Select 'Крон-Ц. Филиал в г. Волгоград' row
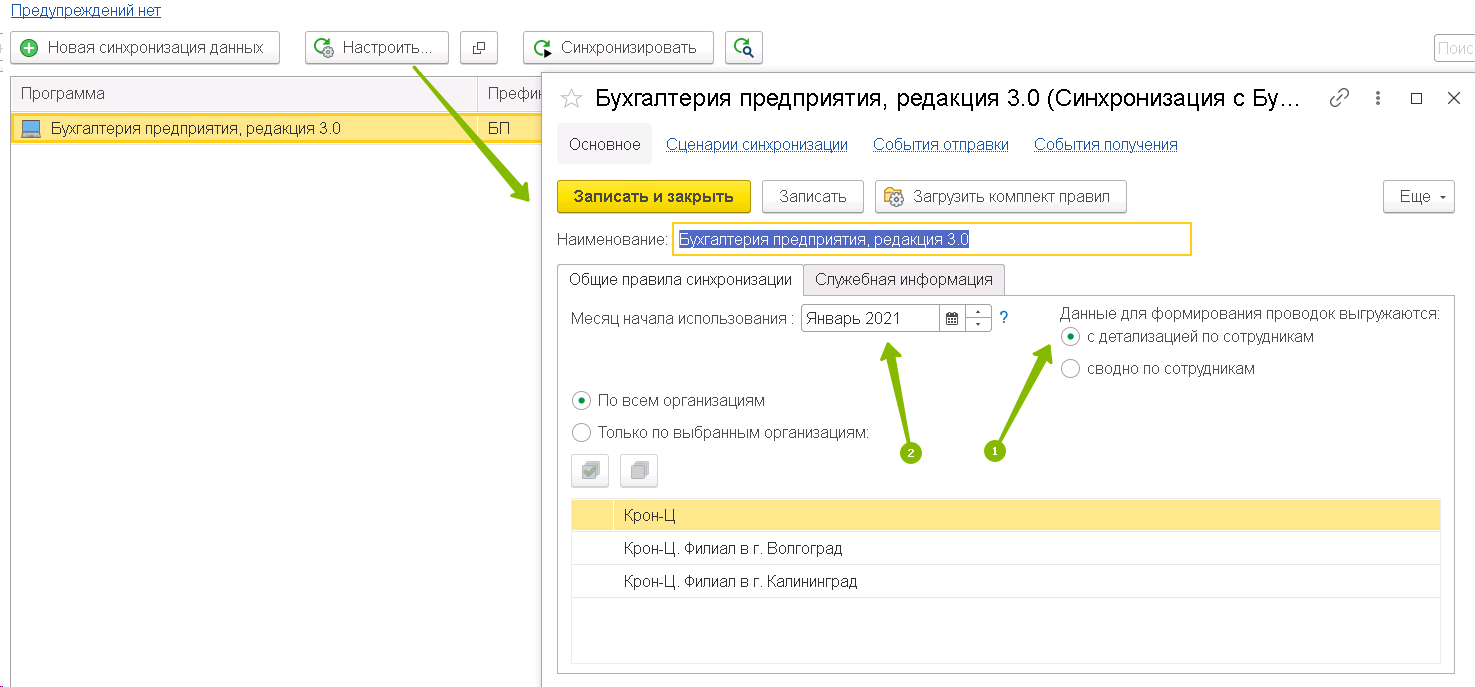Screen dimensions: 1475x687 click(732, 549)
